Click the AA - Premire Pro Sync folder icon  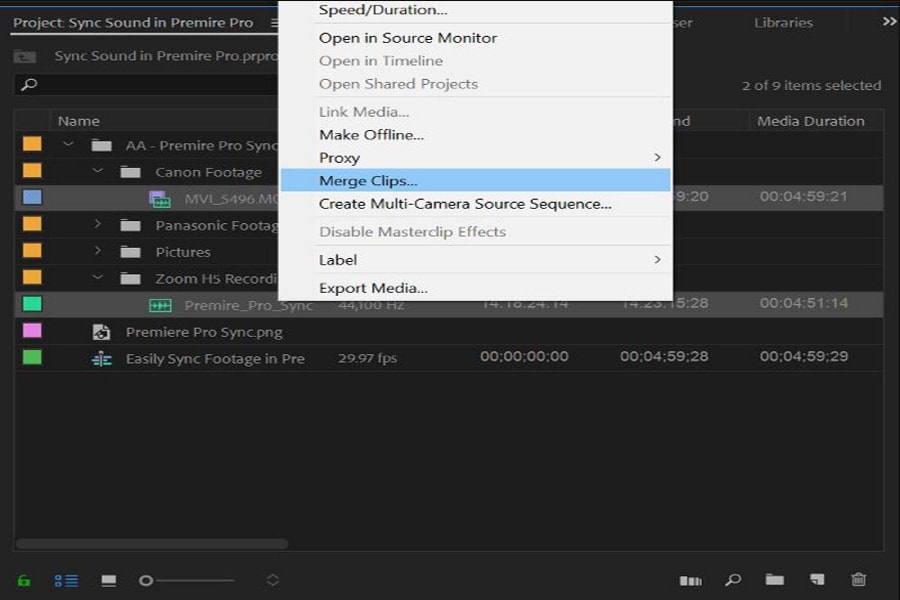tap(101, 145)
